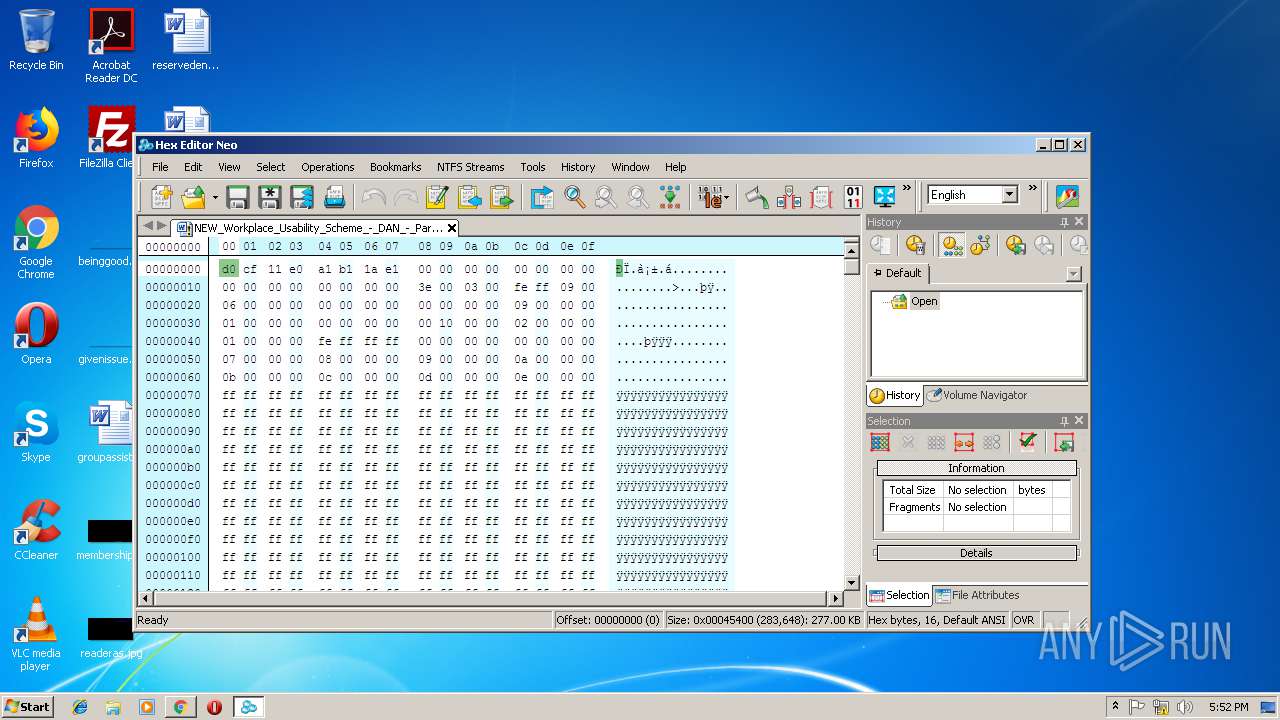Click the Open file folder icon
This screenshot has height=720, width=1280.
coord(194,196)
